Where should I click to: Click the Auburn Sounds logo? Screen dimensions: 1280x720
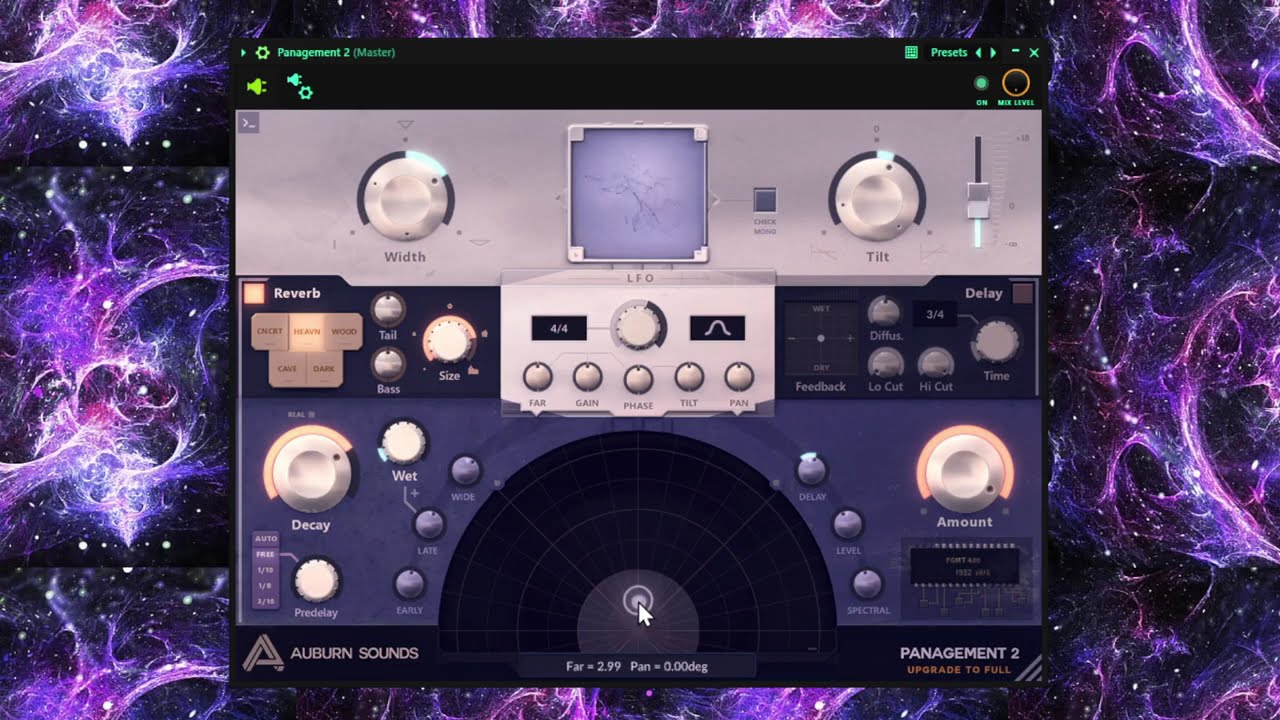tap(330, 653)
